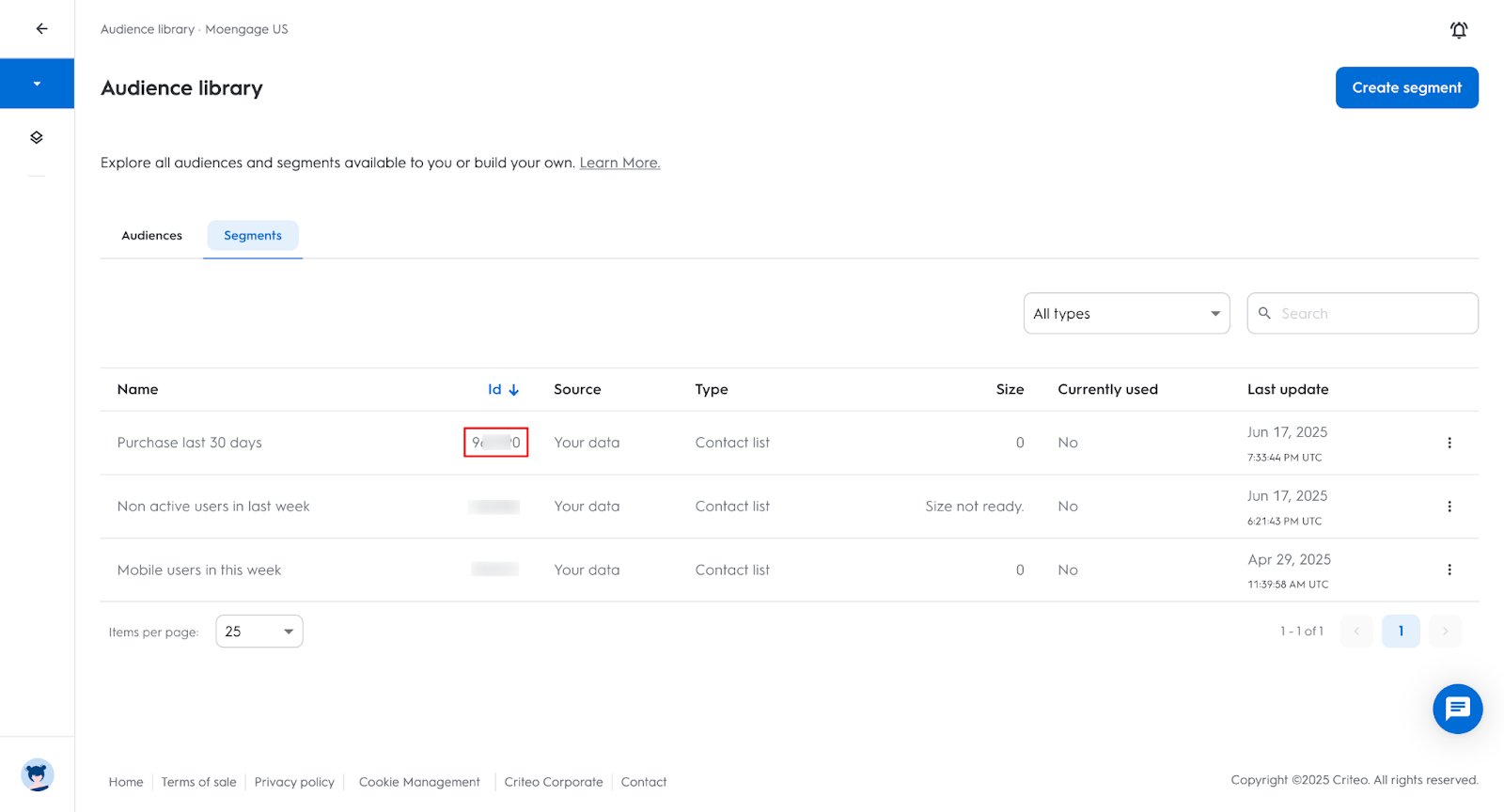Open the layers icon in sidebar
Viewport: 1504px width, 812px height.
tap(37, 137)
